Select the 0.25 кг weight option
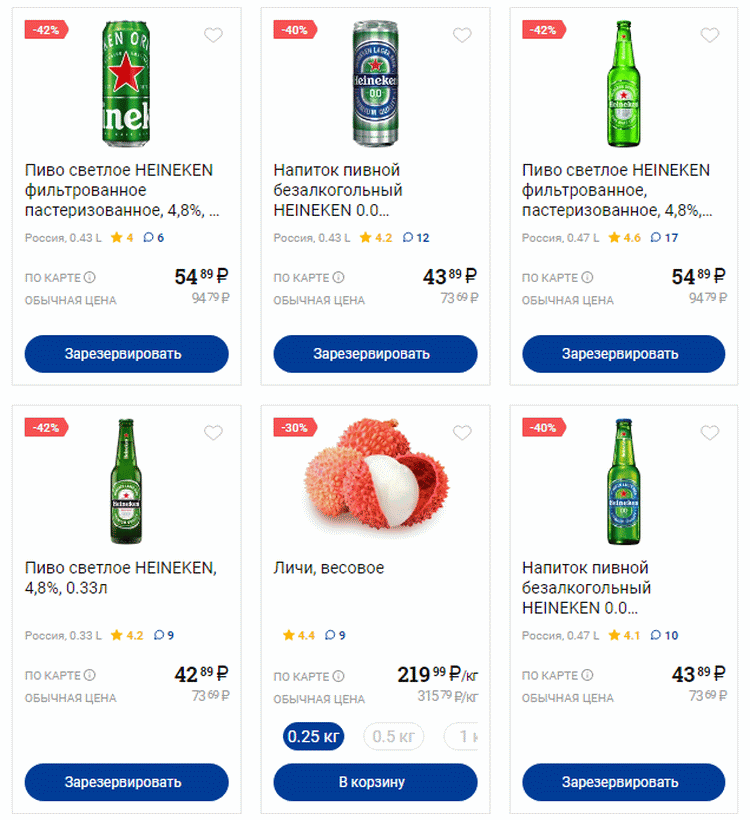Viewport: 750px width, 820px height. (x=313, y=737)
